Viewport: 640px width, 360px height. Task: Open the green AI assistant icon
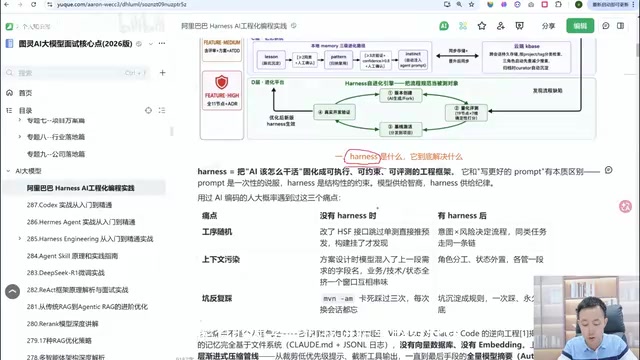[x=444, y=26]
